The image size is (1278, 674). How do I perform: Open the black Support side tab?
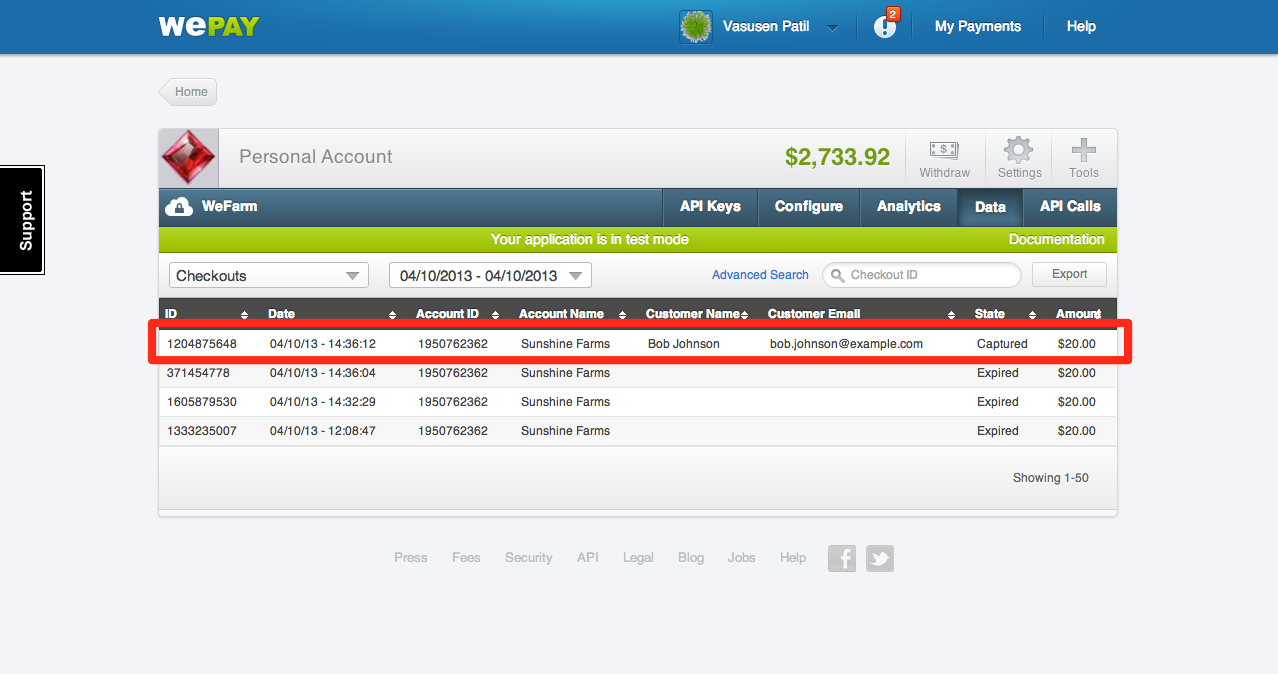[x=22, y=220]
